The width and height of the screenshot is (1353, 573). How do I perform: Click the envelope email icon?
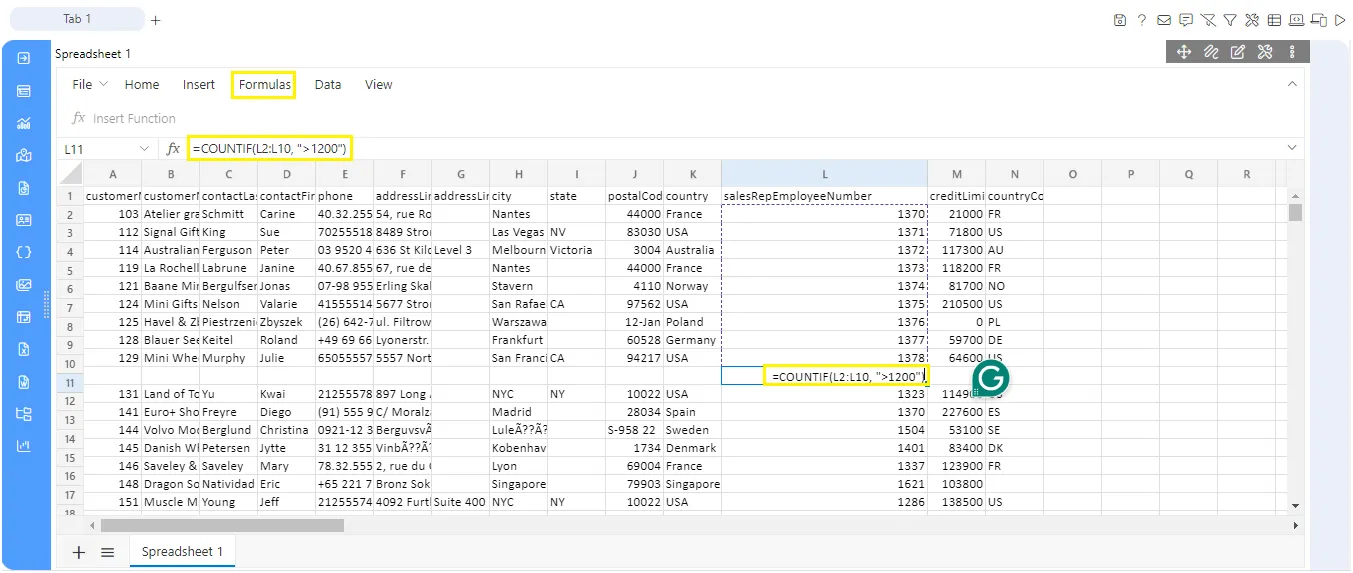coord(1164,19)
